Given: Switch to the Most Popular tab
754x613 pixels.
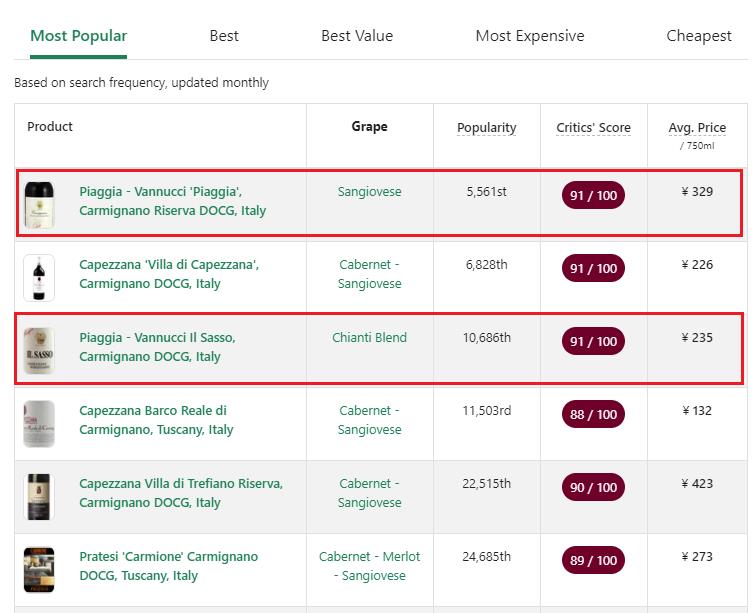Looking at the screenshot, I should [x=78, y=36].
